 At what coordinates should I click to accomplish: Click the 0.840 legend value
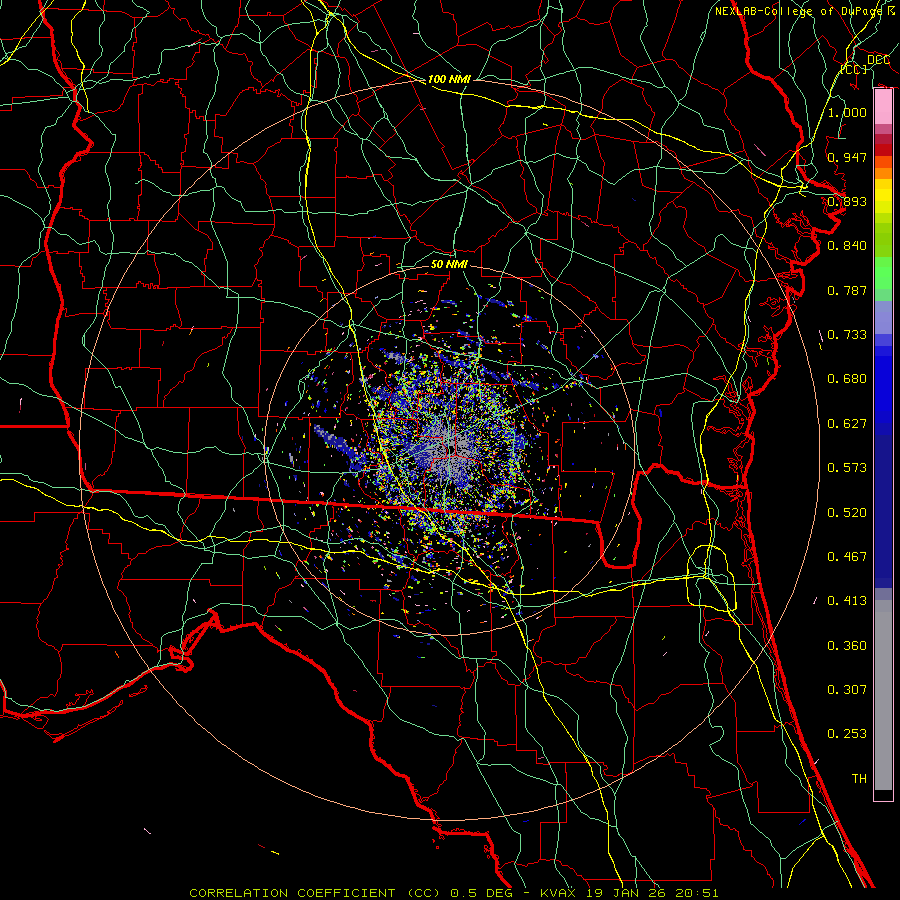(x=847, y=246)
